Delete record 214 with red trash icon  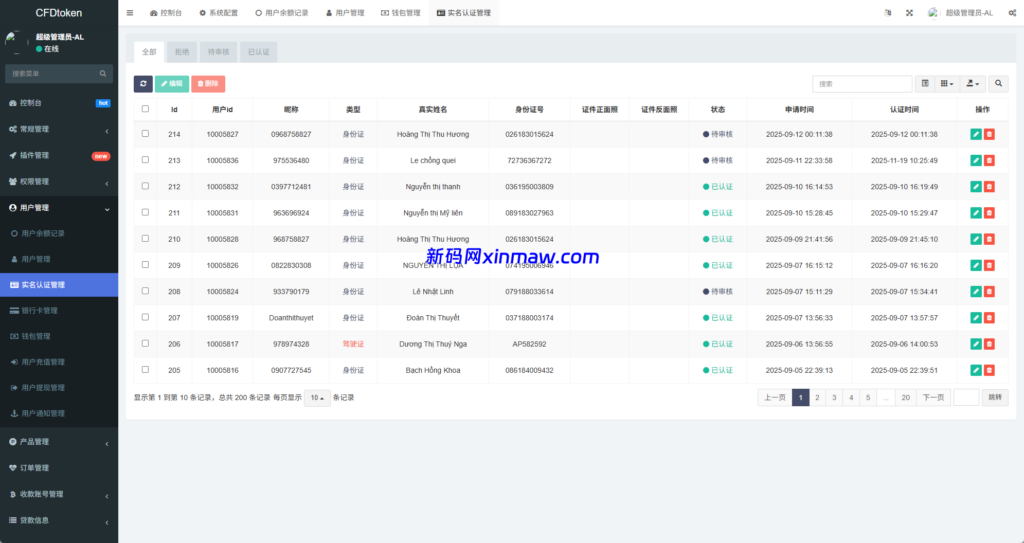[x=989, y=134]
